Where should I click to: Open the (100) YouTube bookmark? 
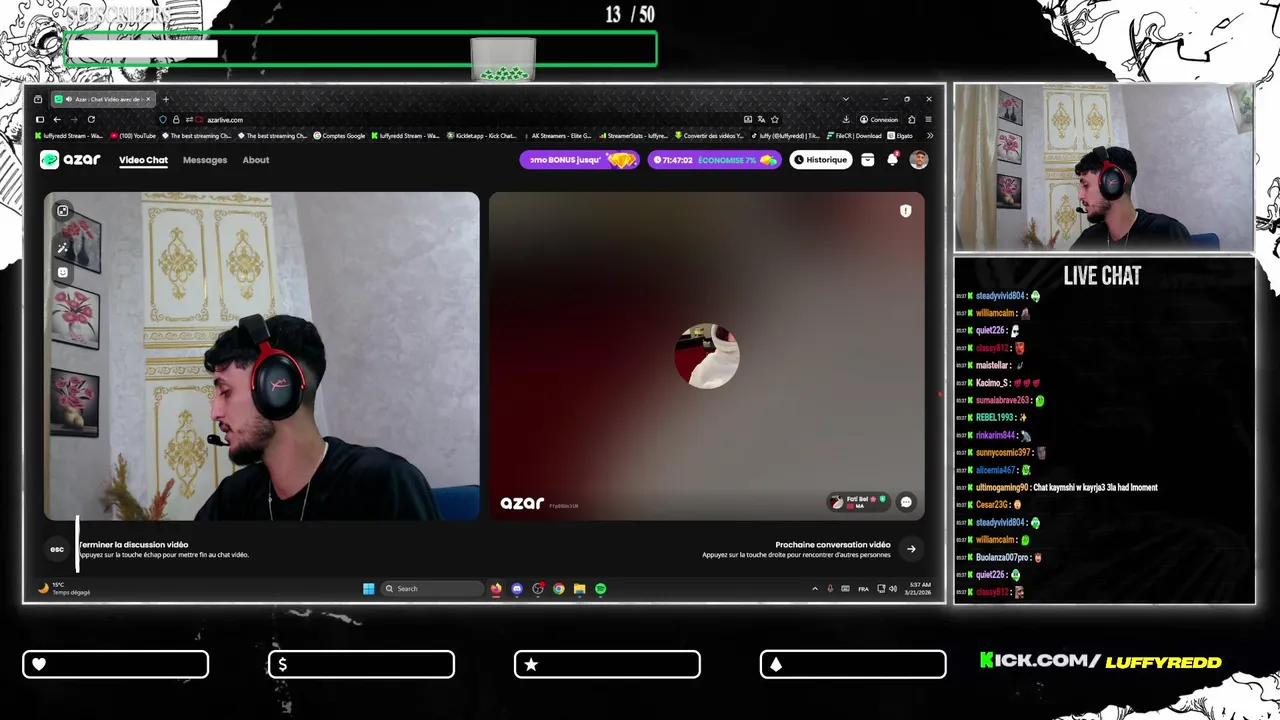point(133,136)
